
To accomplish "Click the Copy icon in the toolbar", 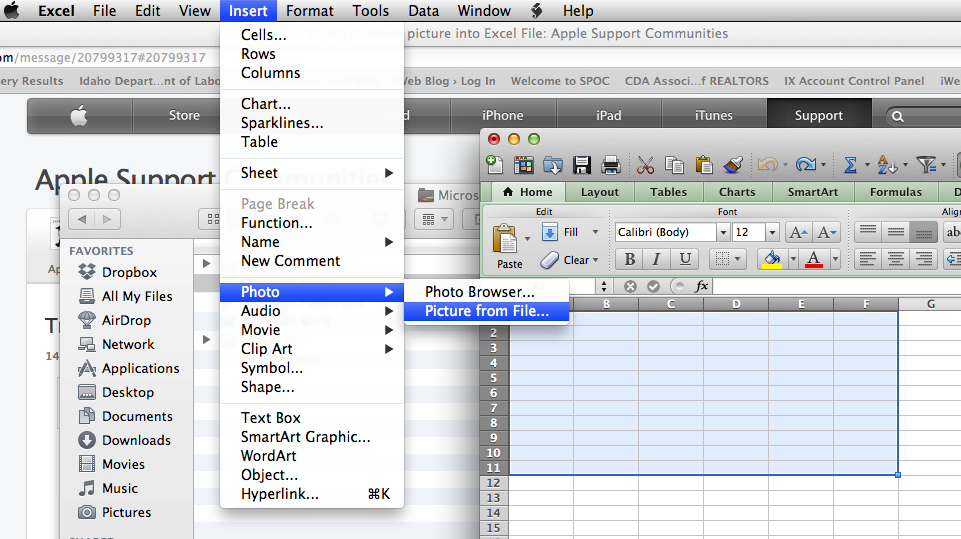I will pos(674,164).
